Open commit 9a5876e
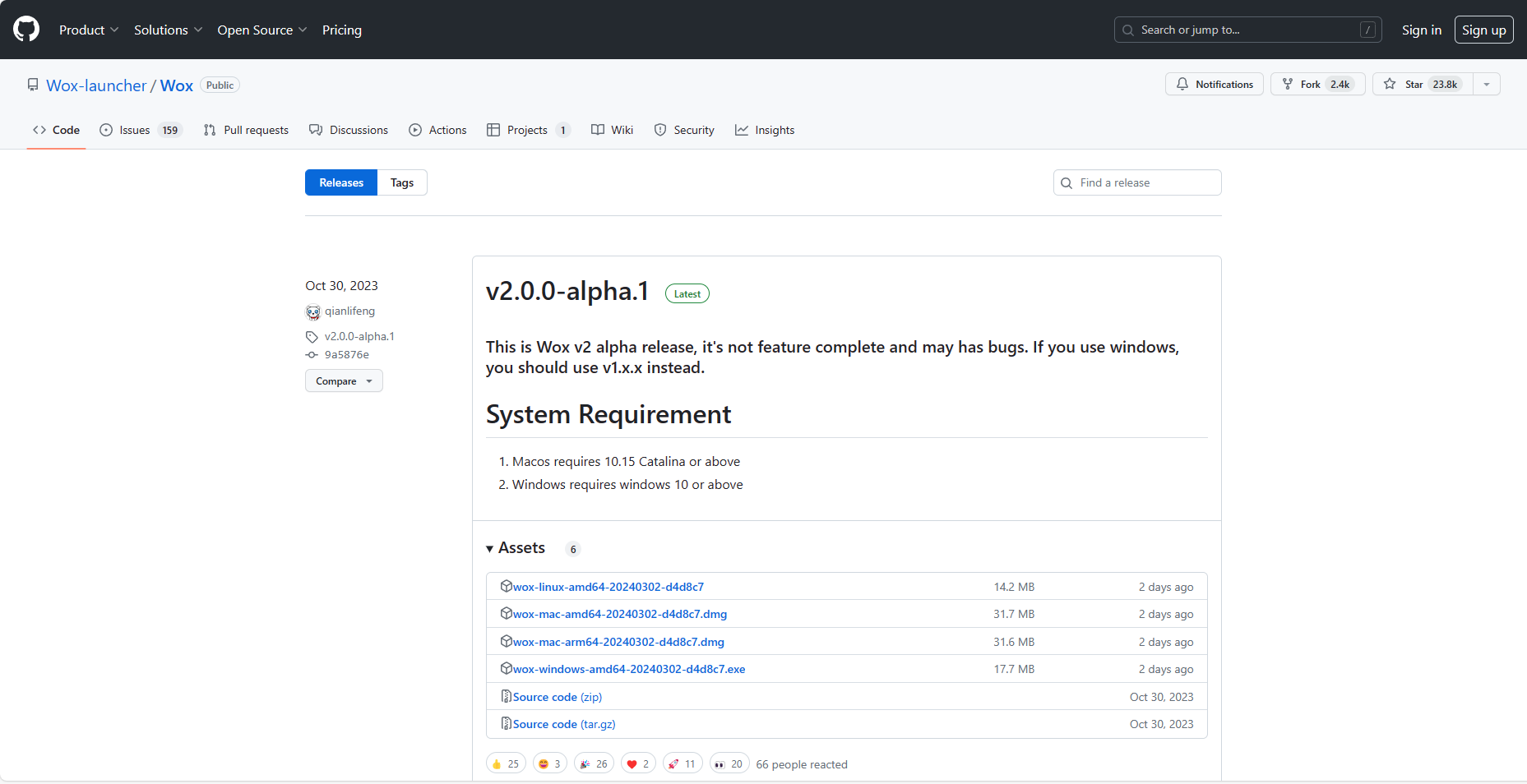Image resolution: width=1527 pixels, height=784 pixels. coord(347,355)
